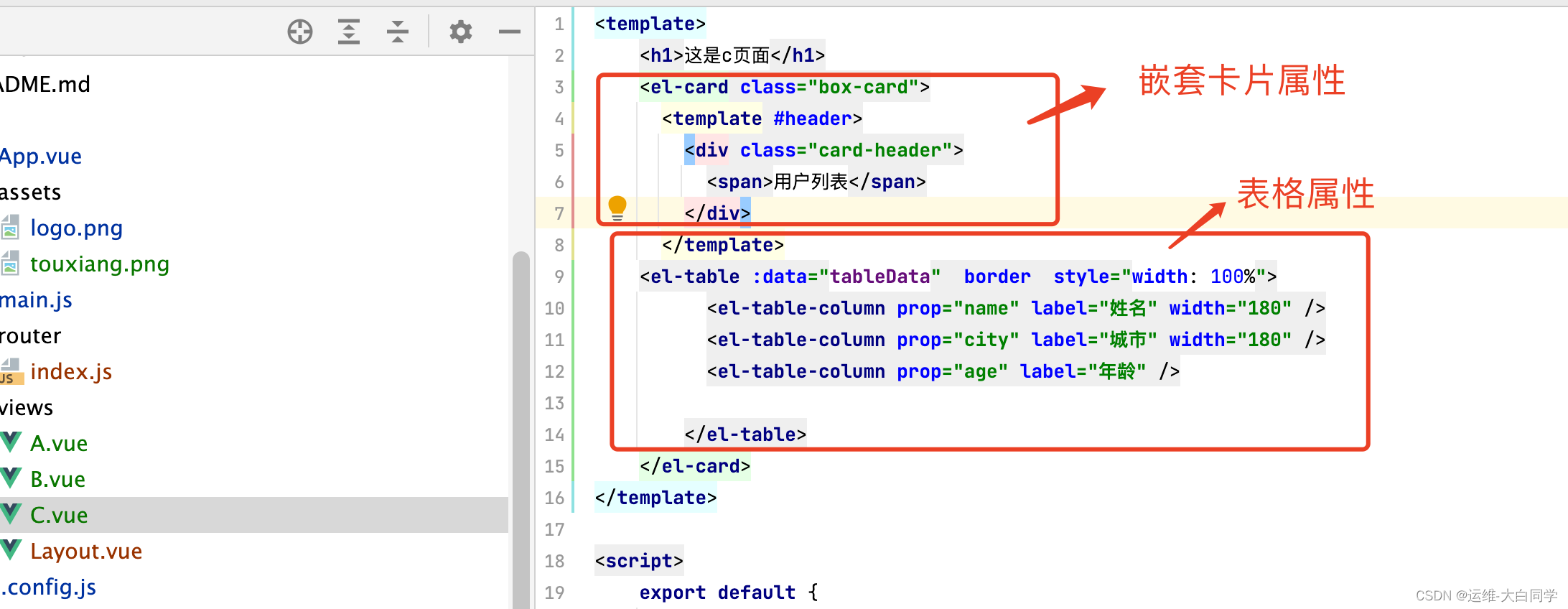Click the div class="card-header" line

824,150
